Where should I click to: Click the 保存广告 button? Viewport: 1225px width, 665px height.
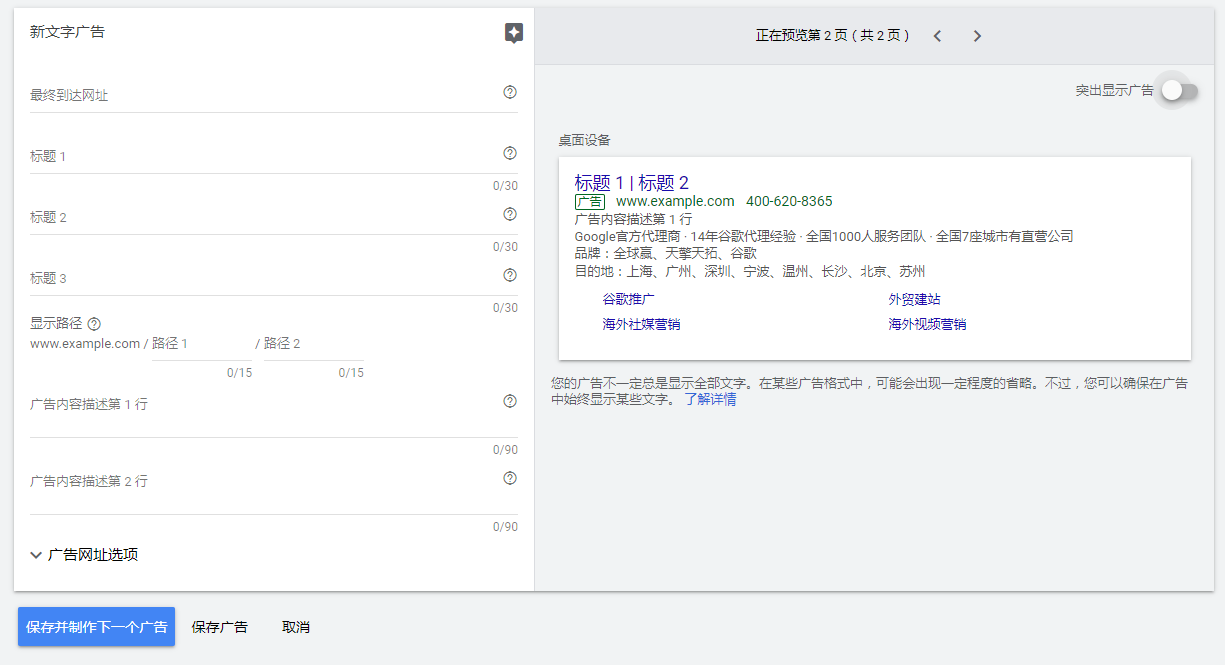click(x=220, y=627)
